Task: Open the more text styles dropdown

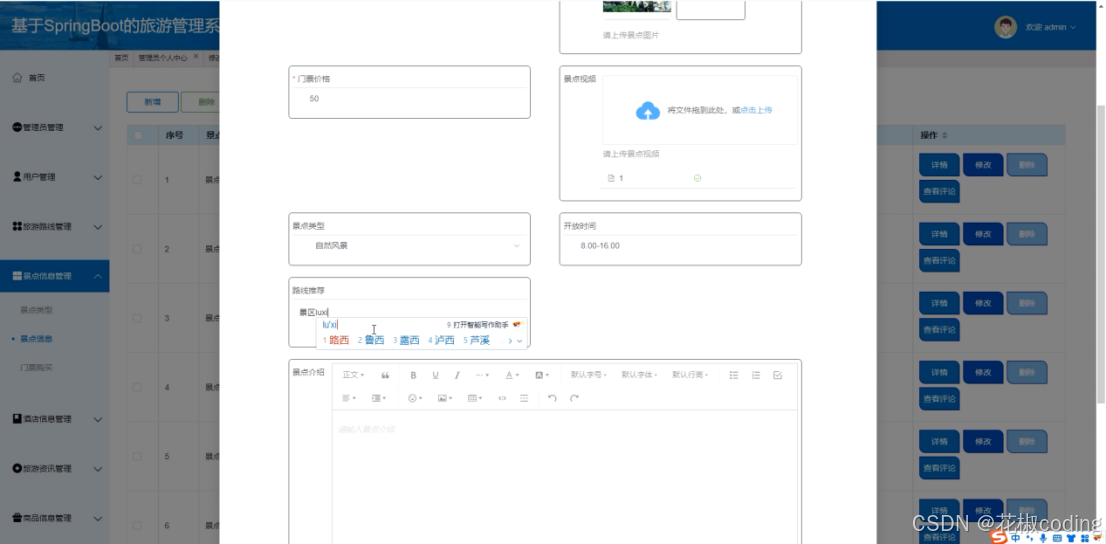Action: 482,375
